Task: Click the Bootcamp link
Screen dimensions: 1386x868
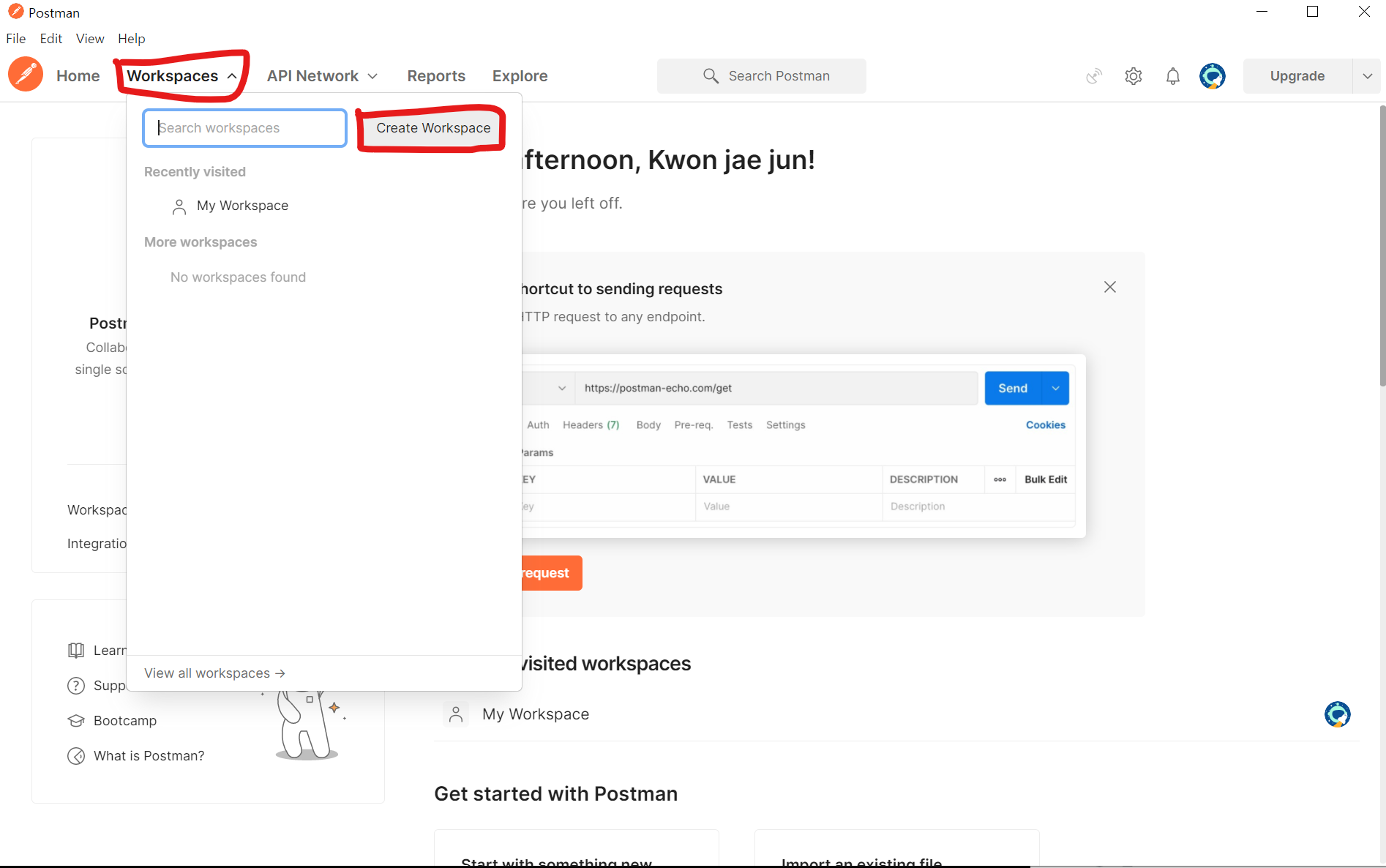Action: coord(125,721)
